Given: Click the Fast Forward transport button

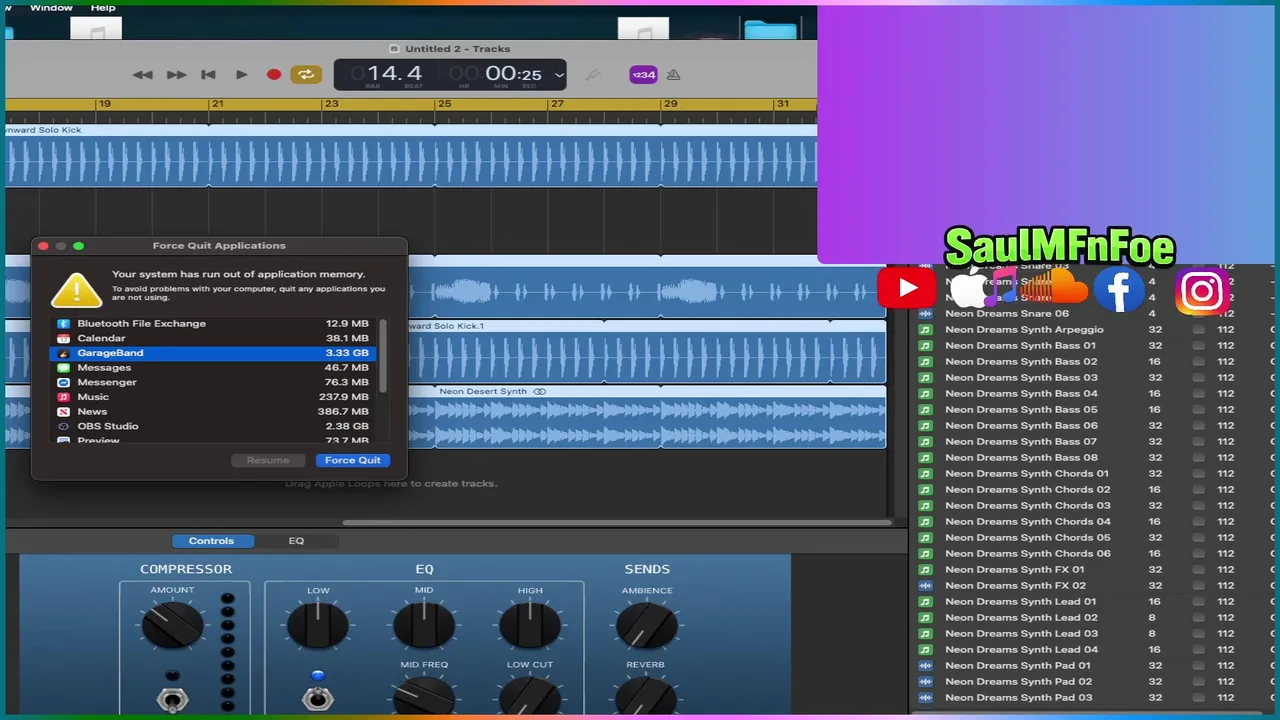Looking at the screenshot, I should pos(176,75).
